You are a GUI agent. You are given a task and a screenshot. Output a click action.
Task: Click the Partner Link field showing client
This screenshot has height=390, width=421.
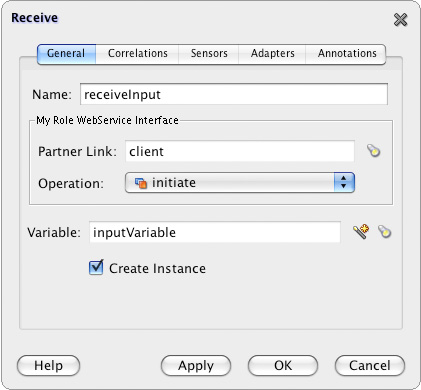click(x=240, y=151)
